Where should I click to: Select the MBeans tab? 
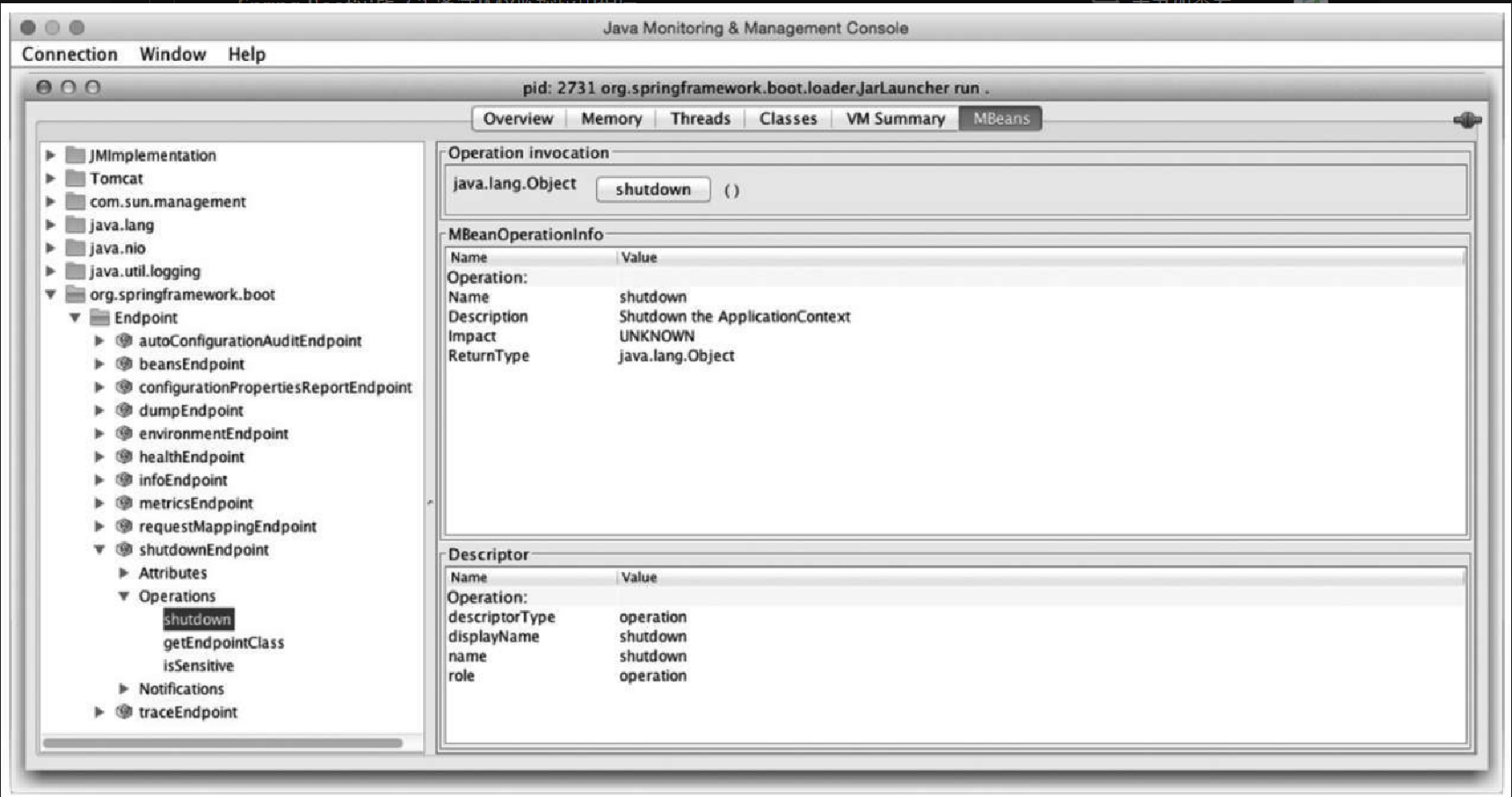1001,119
